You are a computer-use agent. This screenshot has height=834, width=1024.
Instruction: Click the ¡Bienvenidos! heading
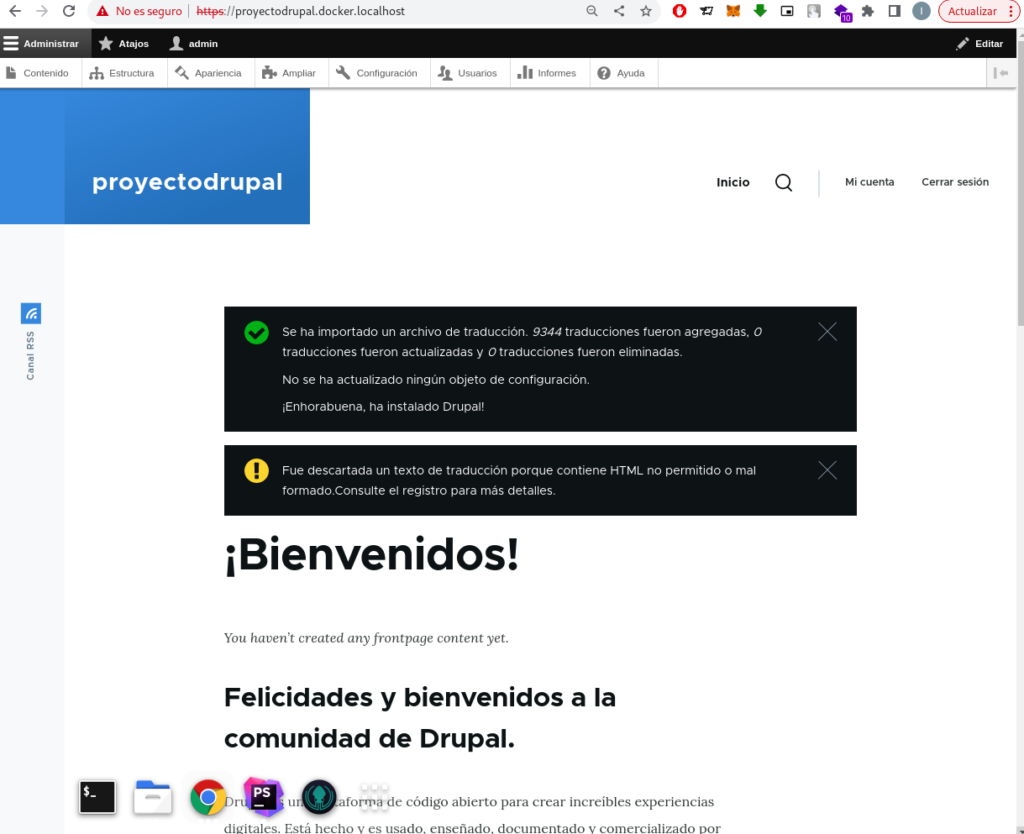click(x=372, y=555)
